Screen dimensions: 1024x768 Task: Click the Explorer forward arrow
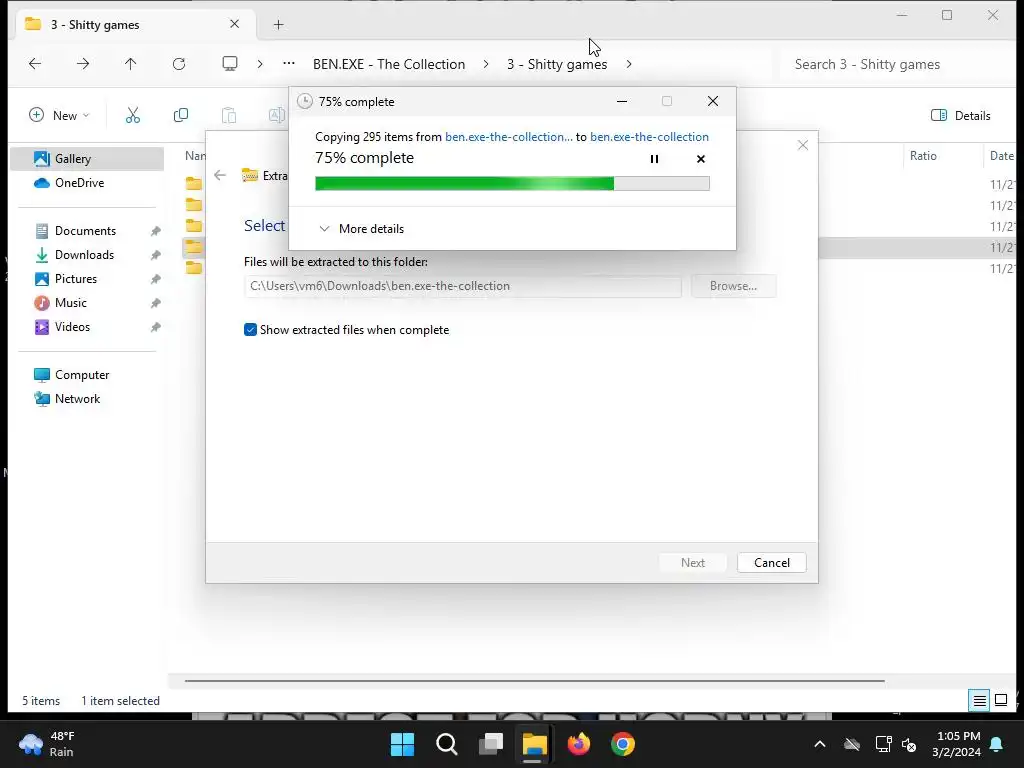(83, 63)
